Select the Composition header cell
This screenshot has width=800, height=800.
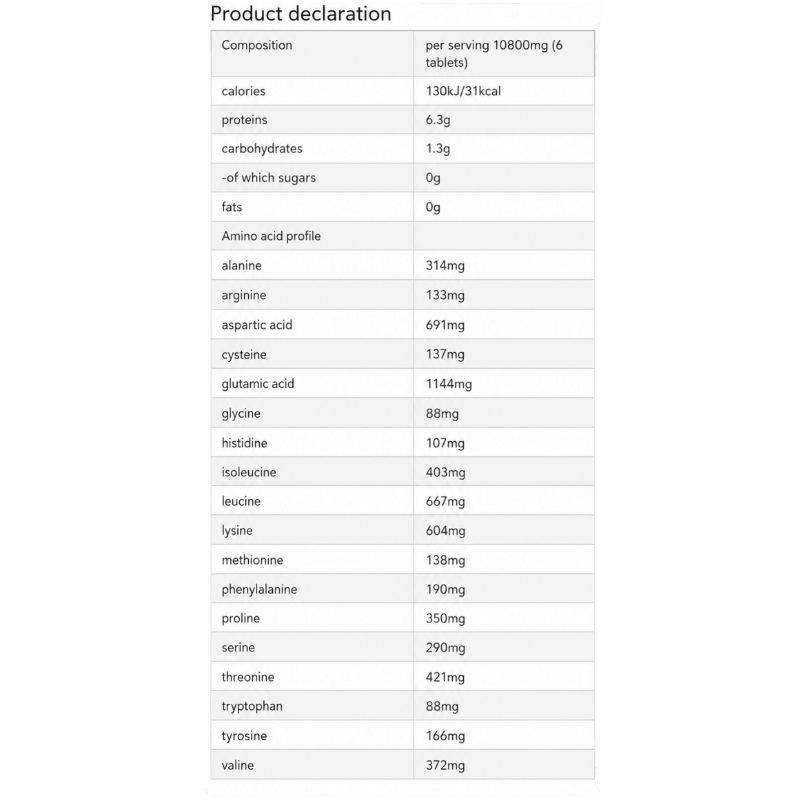pos(312,54)
